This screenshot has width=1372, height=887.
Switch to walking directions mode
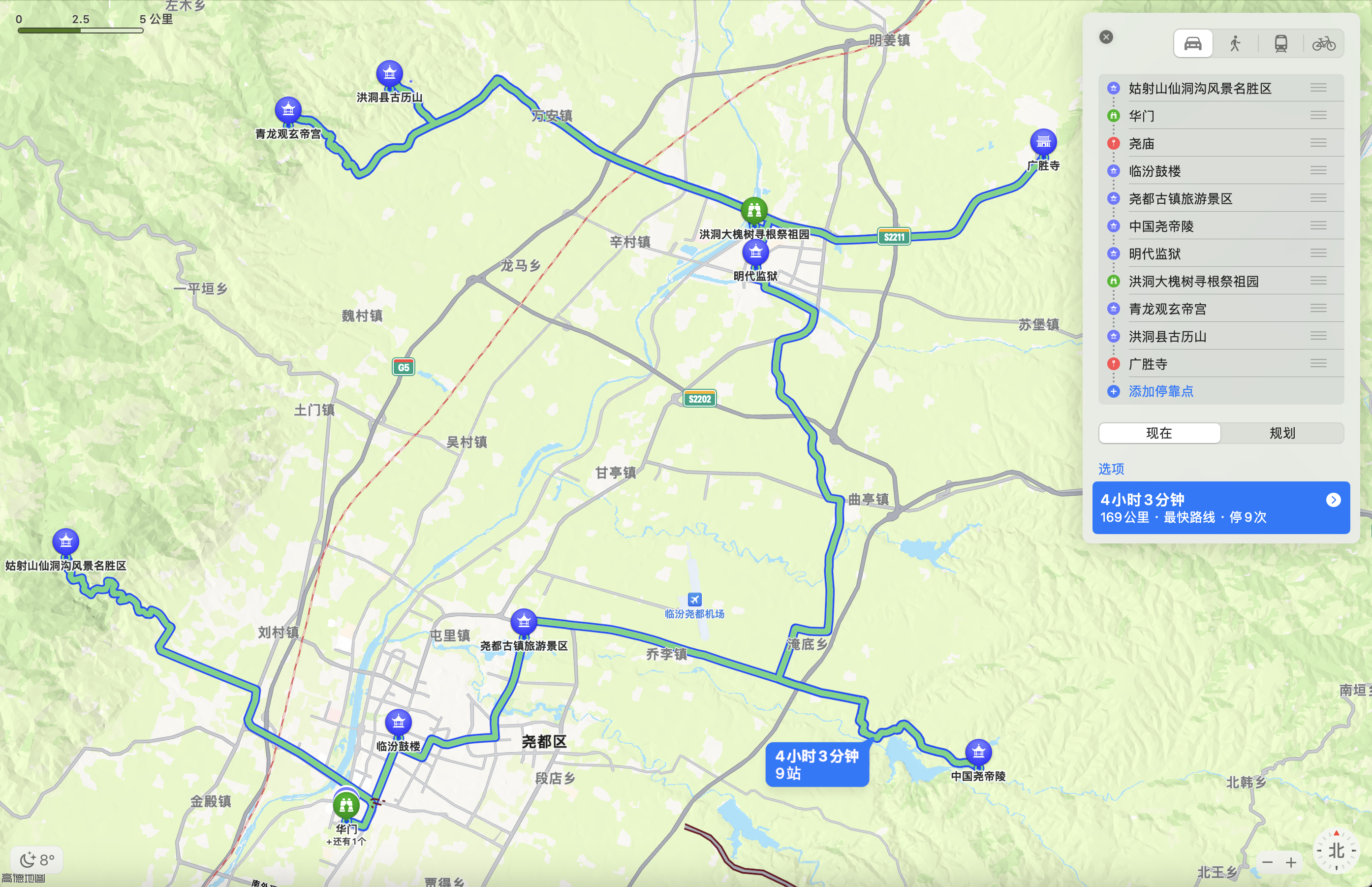point(1235,44)
